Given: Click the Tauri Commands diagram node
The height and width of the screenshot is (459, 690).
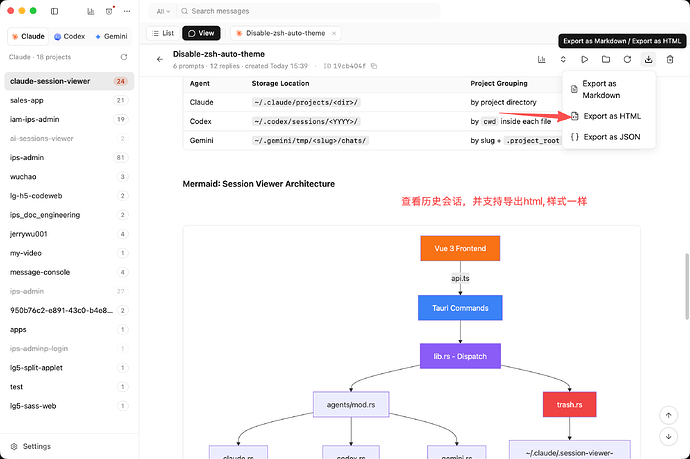Looking at the screenshot, I should [x=460, y=308].
